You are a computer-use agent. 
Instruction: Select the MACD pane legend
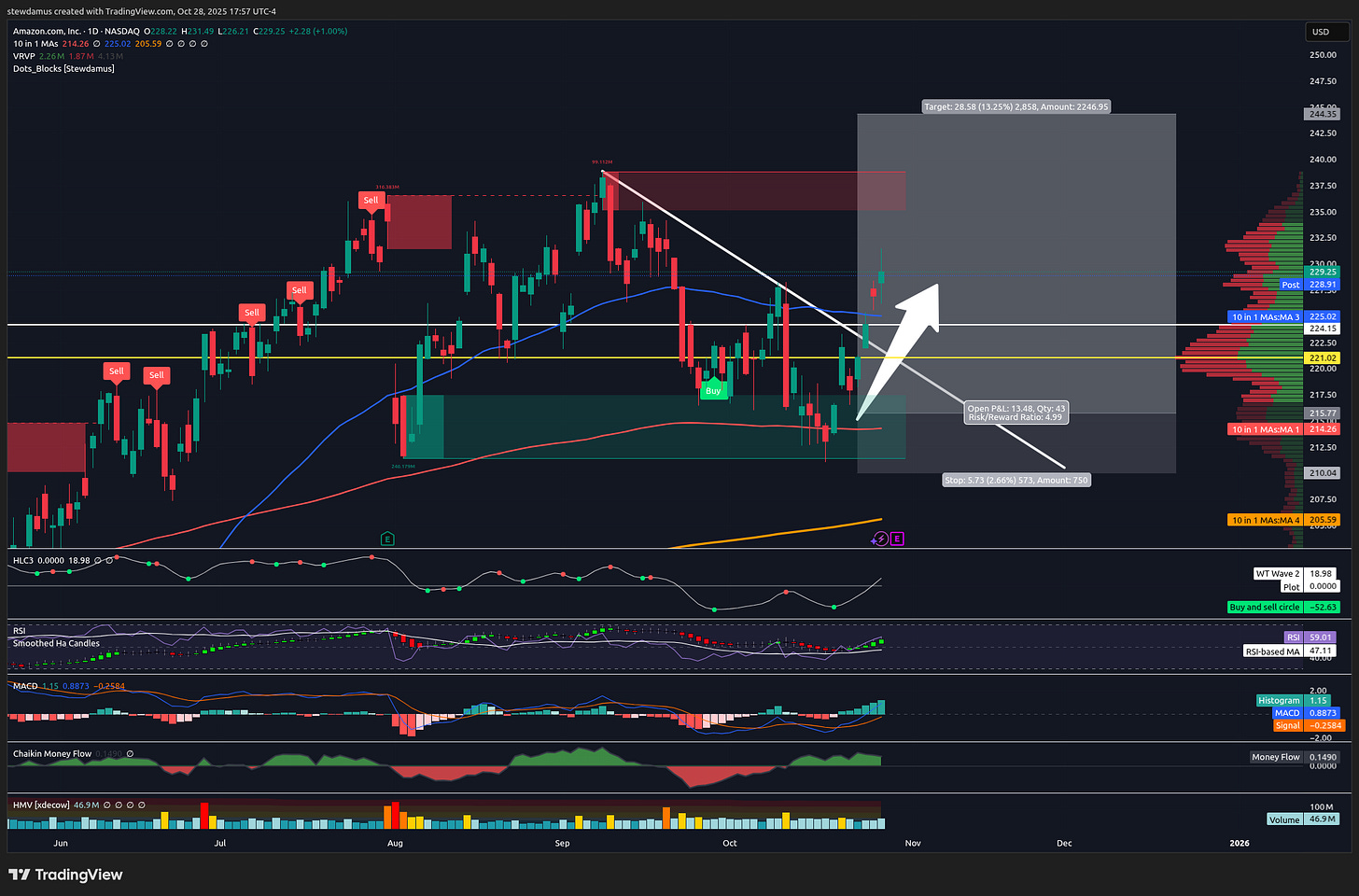pos(25,686)
